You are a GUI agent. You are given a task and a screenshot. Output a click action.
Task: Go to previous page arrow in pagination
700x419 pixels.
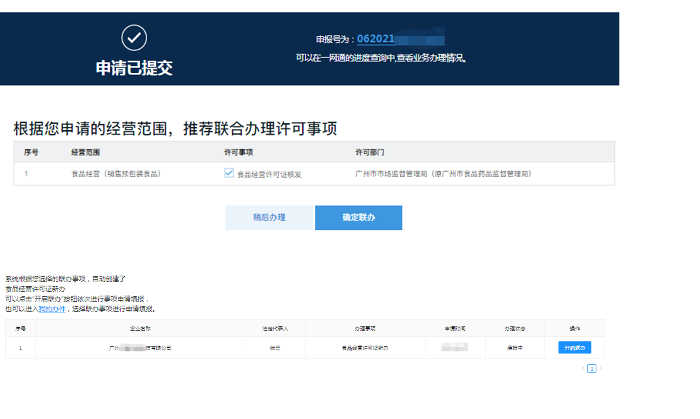coord(583,369)
